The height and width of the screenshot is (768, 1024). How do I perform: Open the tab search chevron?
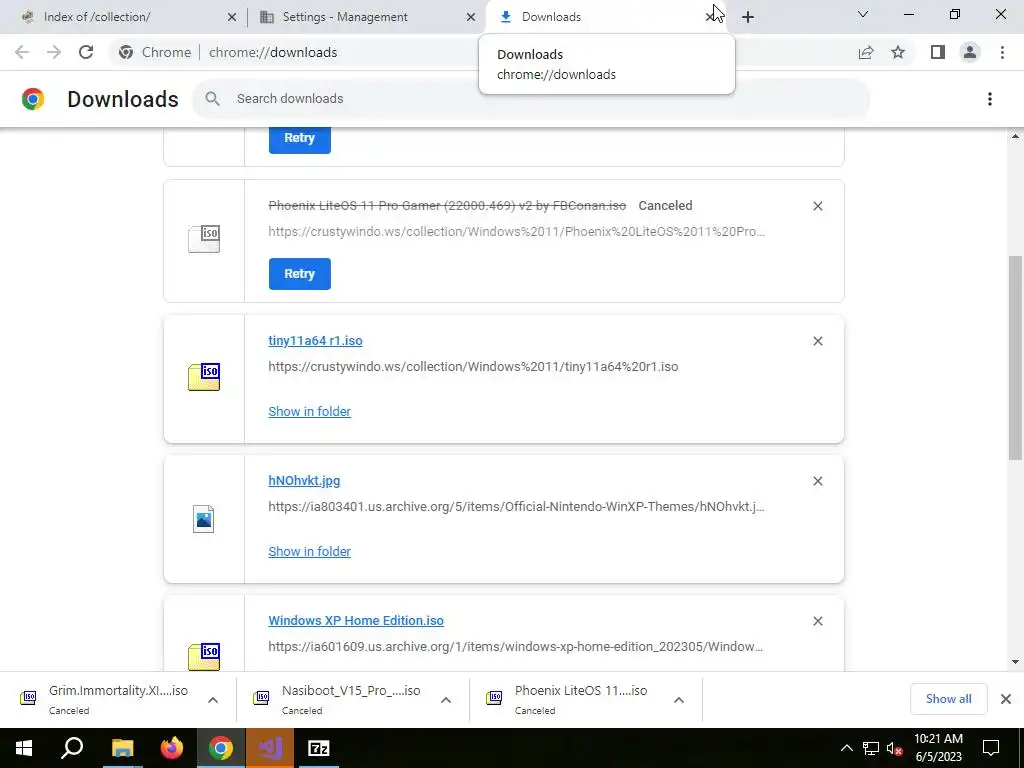pyautogui.click(x=863, y=14)
